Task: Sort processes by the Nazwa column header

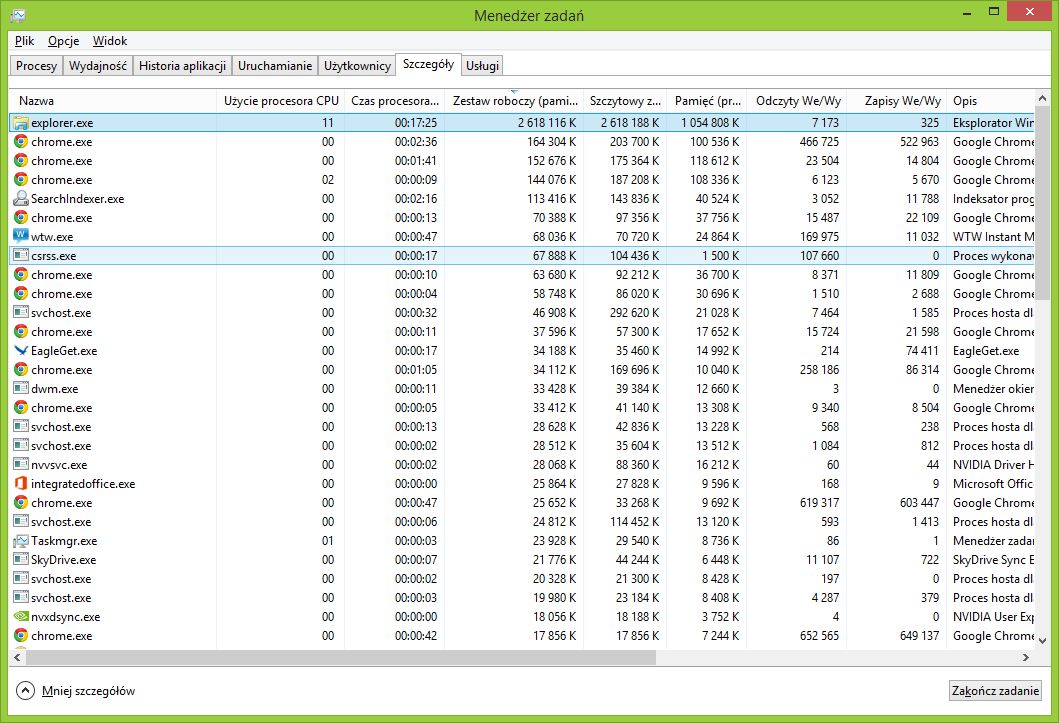Action: (x=35, y=100)
